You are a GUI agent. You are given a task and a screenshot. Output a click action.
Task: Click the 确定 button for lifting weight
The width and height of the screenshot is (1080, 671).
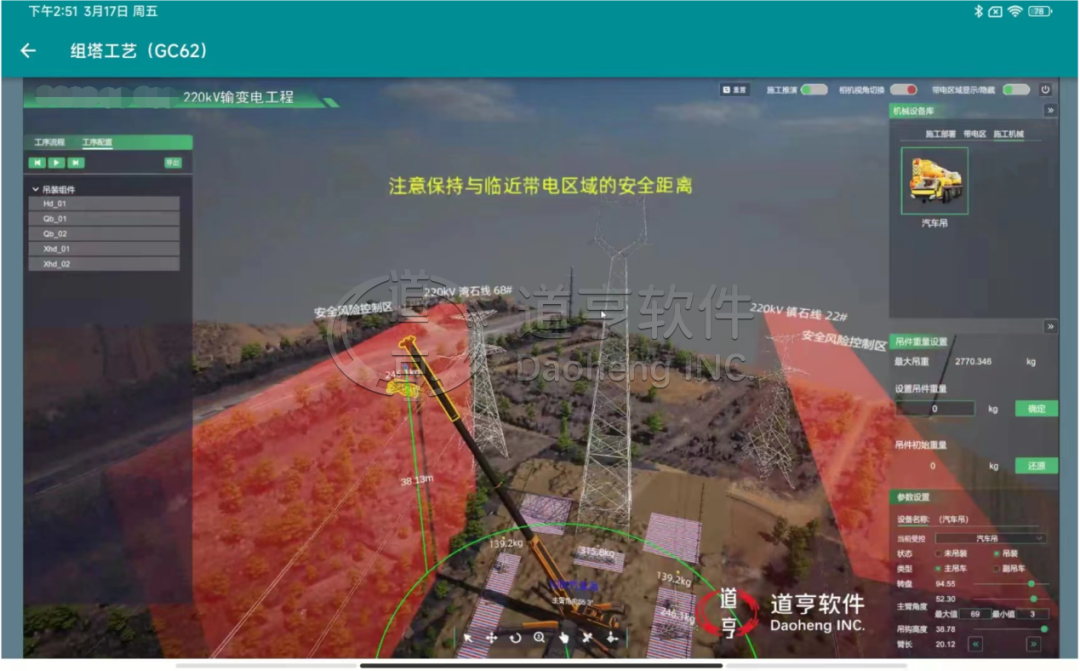[x=1036, y=408]
